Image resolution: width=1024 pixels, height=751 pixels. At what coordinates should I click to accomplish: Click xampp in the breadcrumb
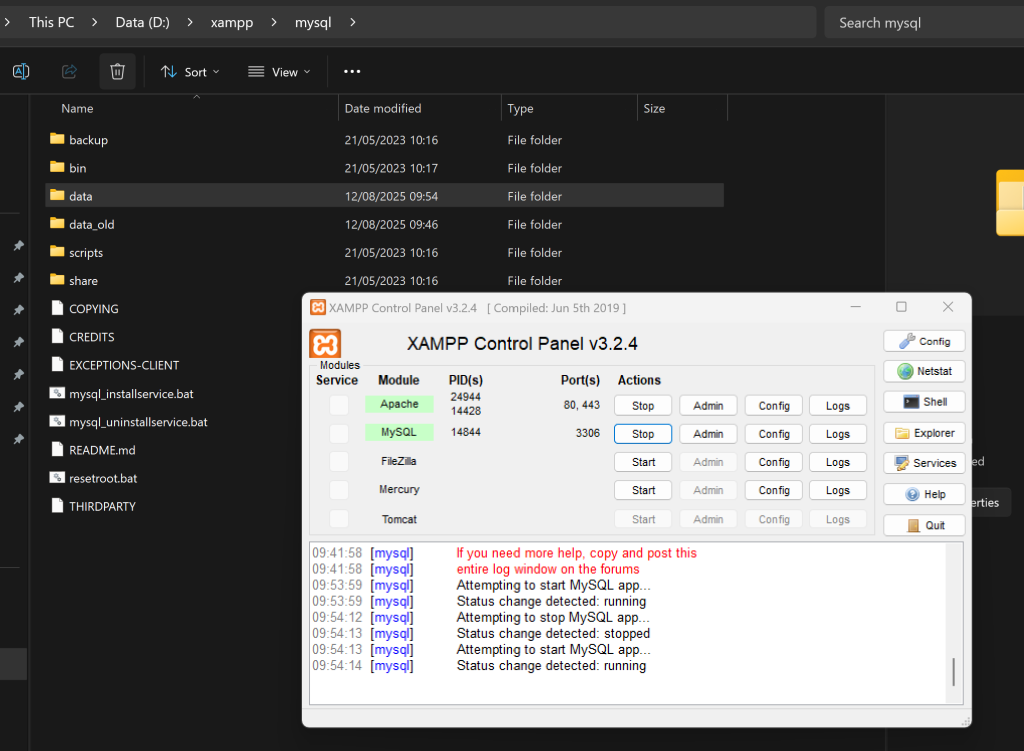coord(232,22)
